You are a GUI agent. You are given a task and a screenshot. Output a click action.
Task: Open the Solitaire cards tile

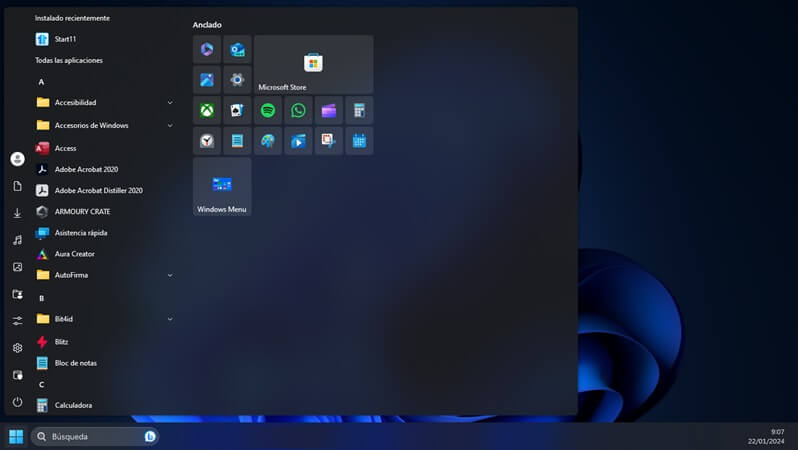(237, 110)
